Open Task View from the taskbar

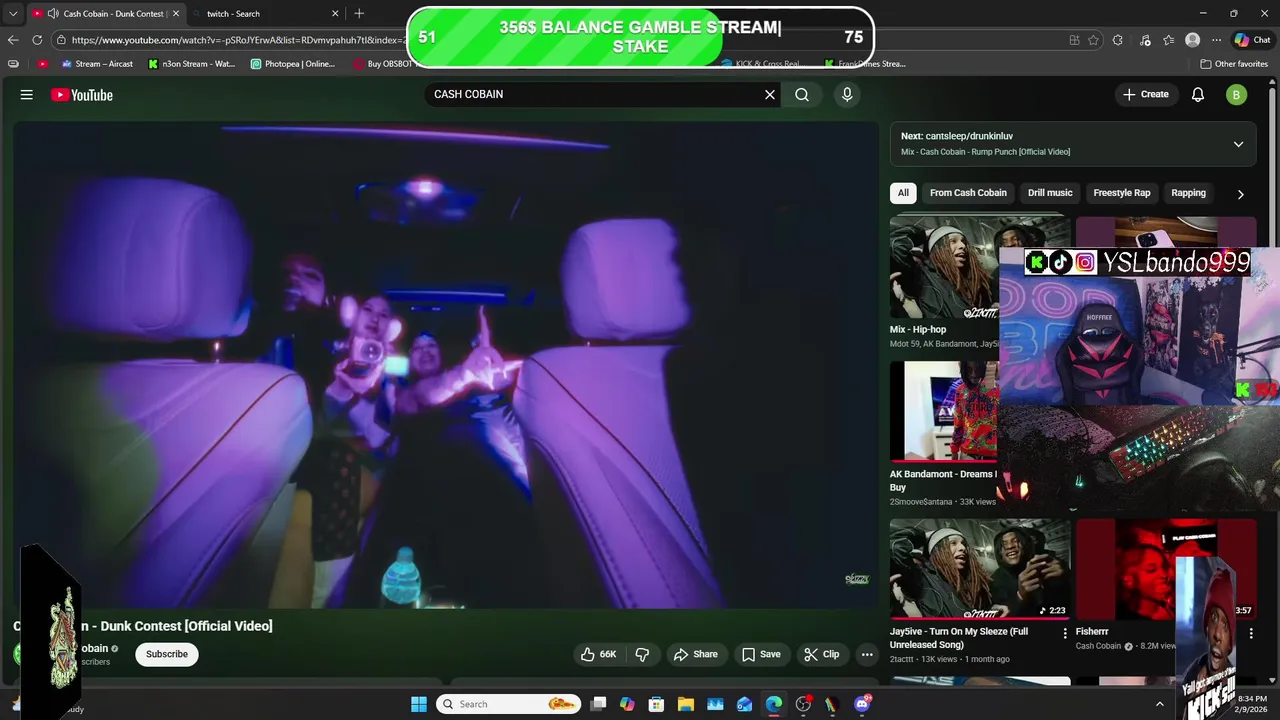[x=598, y=704]
